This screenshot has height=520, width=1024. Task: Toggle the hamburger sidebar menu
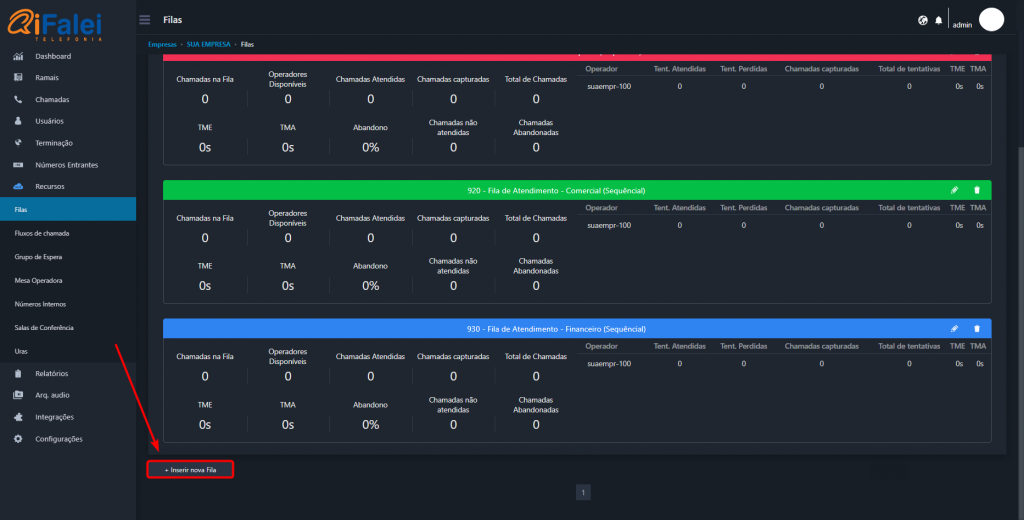pos(145,20)
